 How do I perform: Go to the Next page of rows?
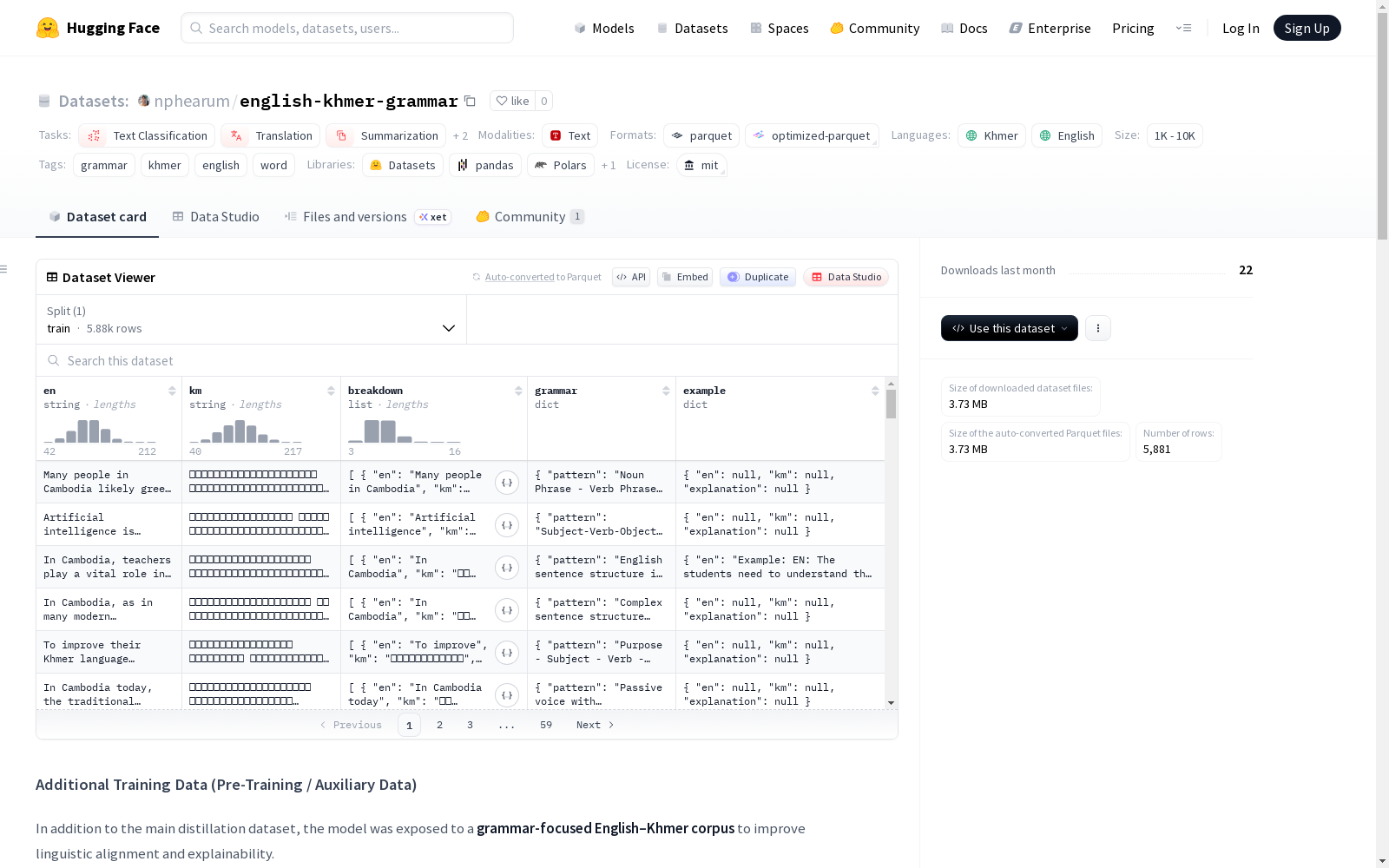596,725
